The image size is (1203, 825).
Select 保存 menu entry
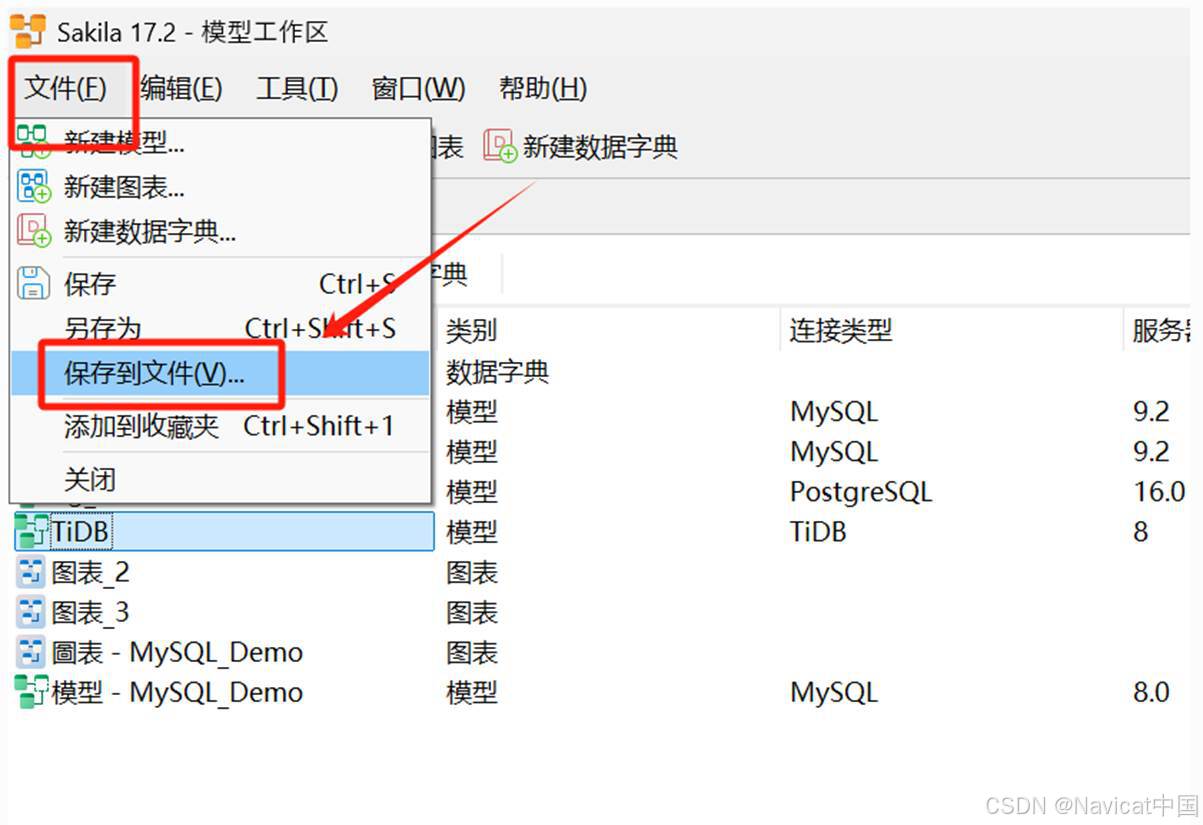[x=220, y=284]
